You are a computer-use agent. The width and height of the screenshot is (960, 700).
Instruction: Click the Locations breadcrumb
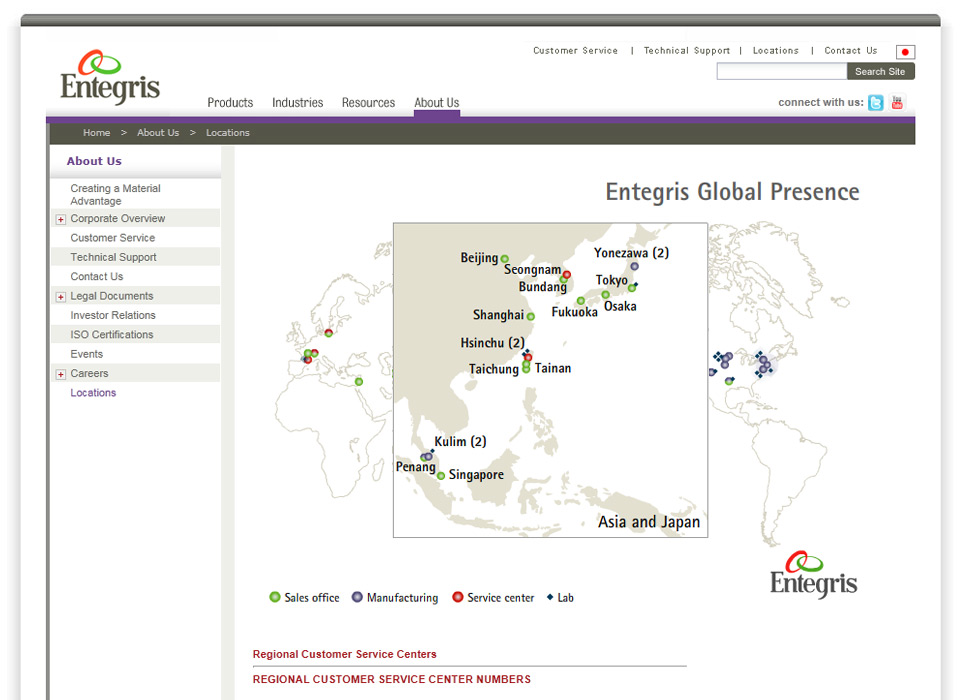click(x=228, y=132)
